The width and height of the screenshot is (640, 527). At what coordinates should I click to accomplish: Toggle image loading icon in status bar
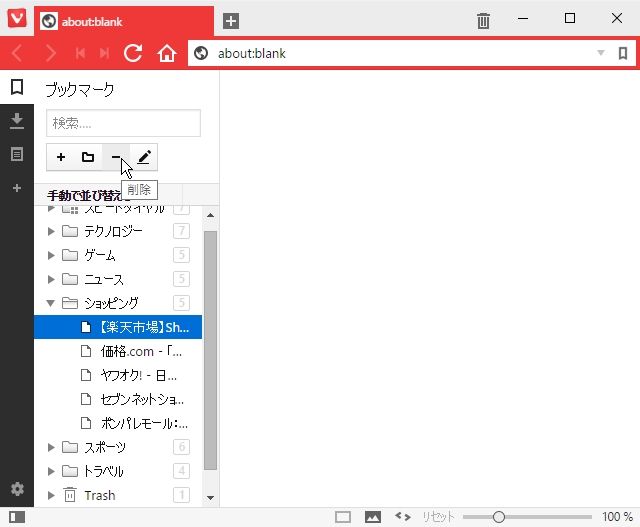(373, 517)
